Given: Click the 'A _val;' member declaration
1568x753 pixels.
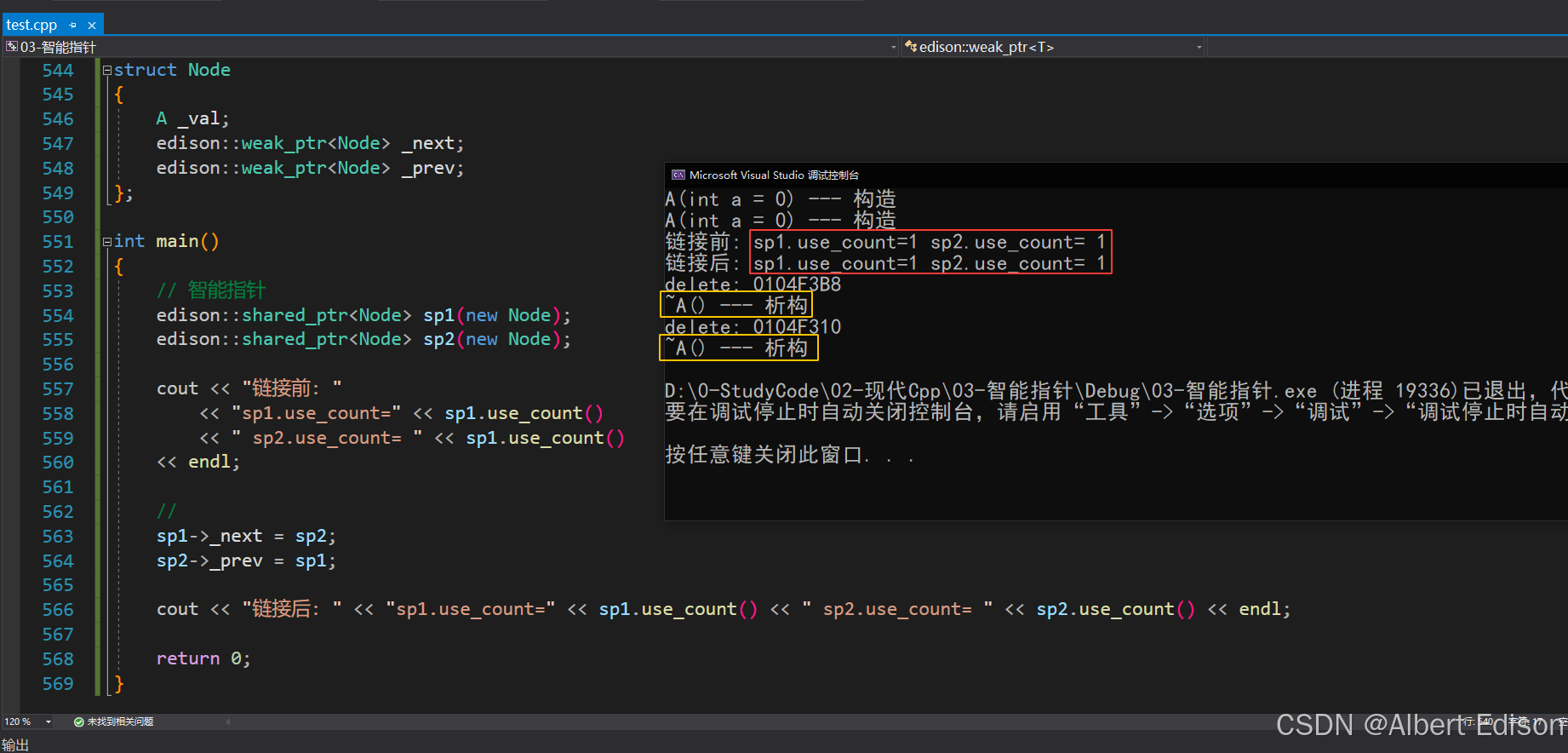Looking at the screenshot, I should 193,118.
